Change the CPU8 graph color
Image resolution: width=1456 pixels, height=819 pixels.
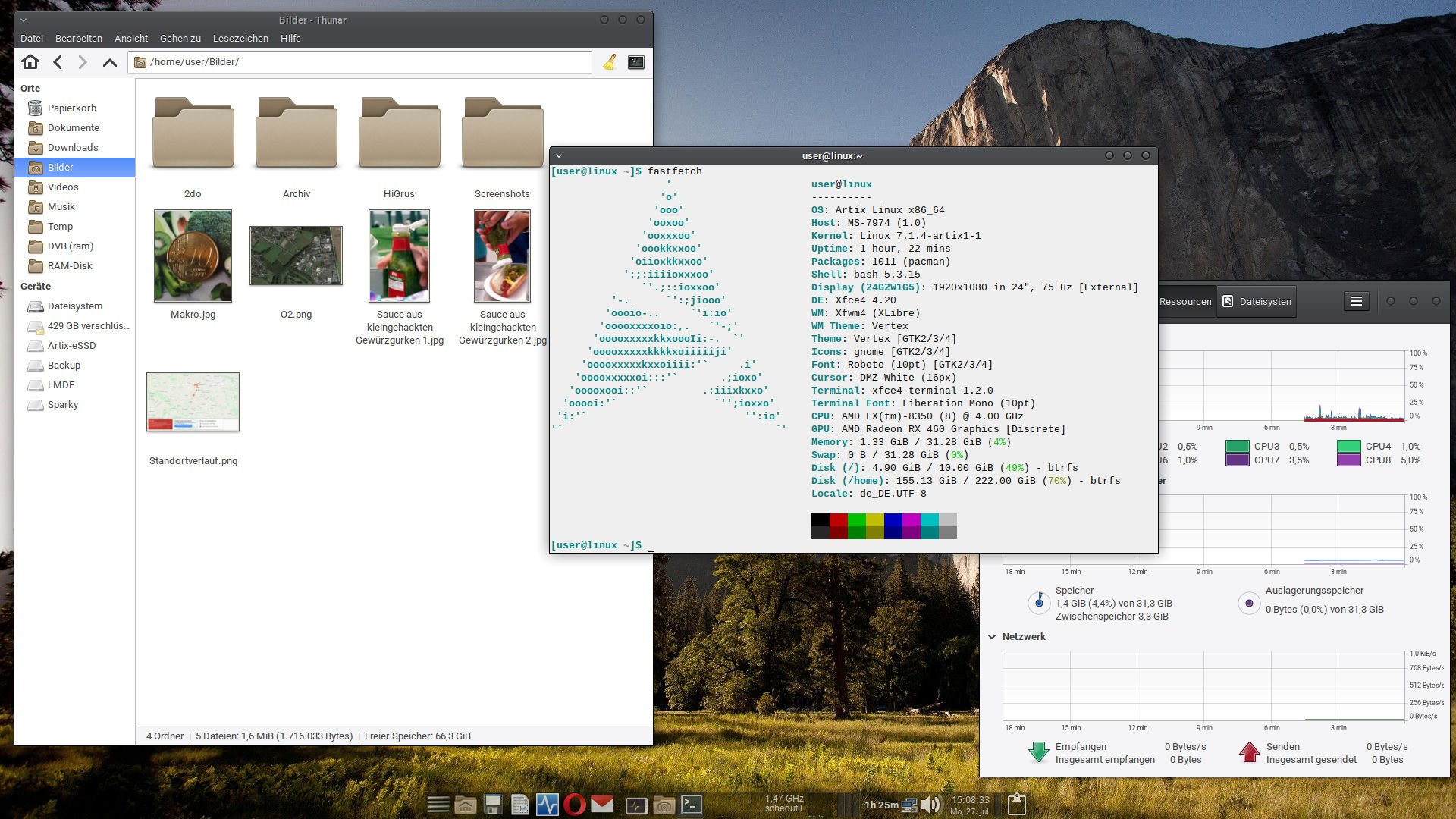coord(1349,460)
